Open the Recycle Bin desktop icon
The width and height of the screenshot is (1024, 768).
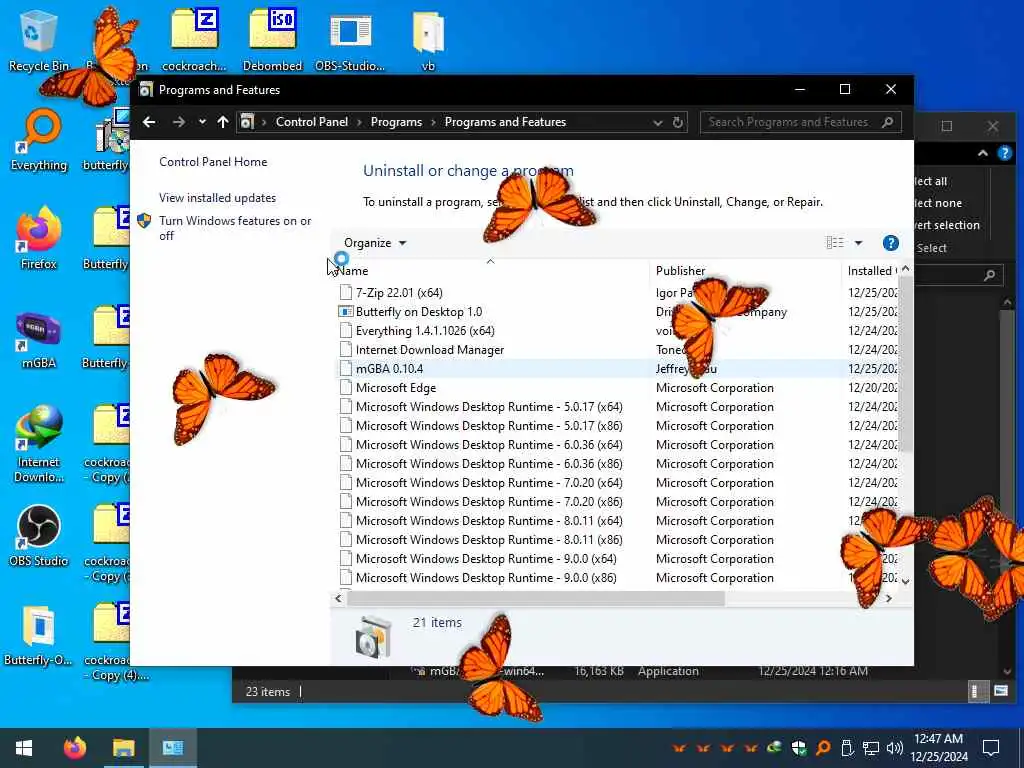click(38, 40)
